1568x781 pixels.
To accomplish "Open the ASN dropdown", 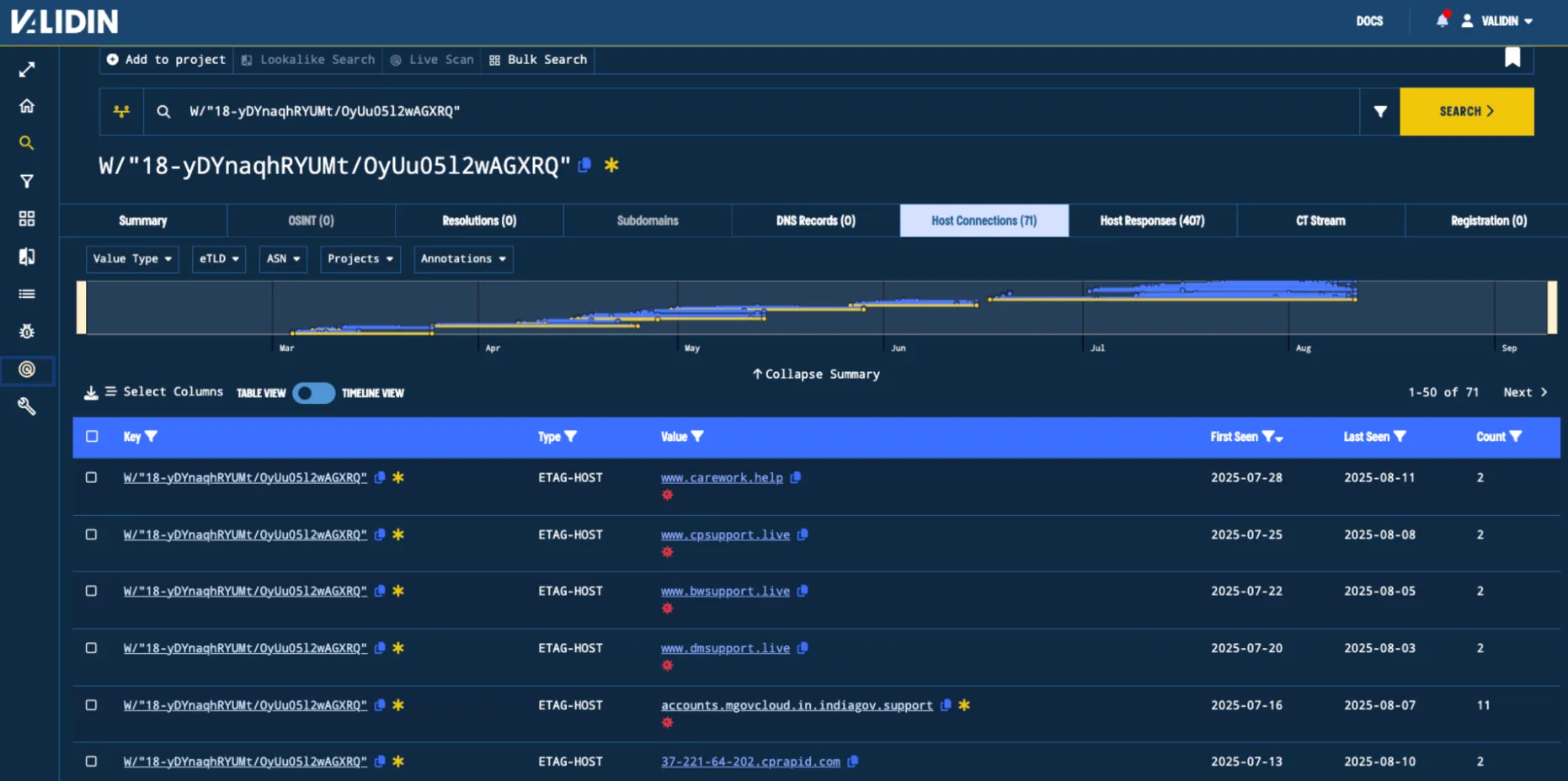I will (283, 259).
